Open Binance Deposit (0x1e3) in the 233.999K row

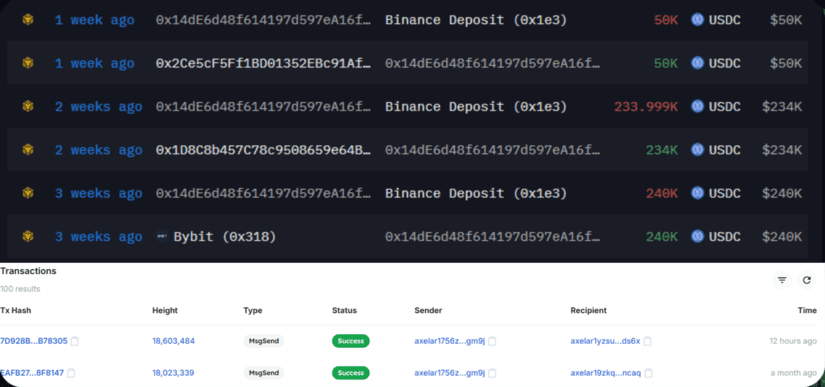tap(476, 107)
